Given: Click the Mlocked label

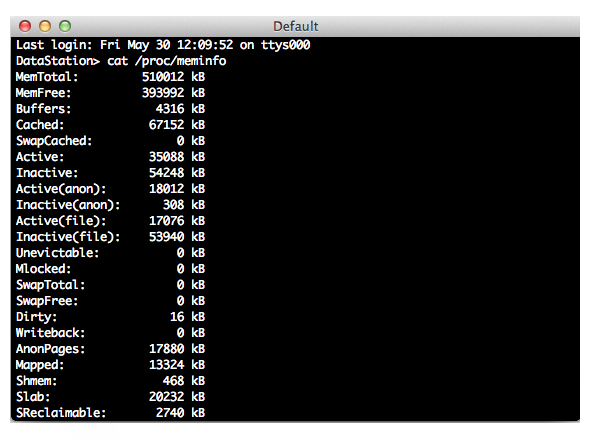Looking at the screenshot, I should tap(43, 269).
